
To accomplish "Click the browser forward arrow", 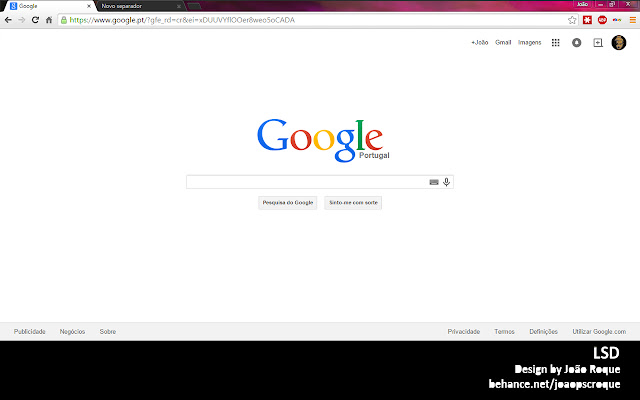I will pos(22,20).
